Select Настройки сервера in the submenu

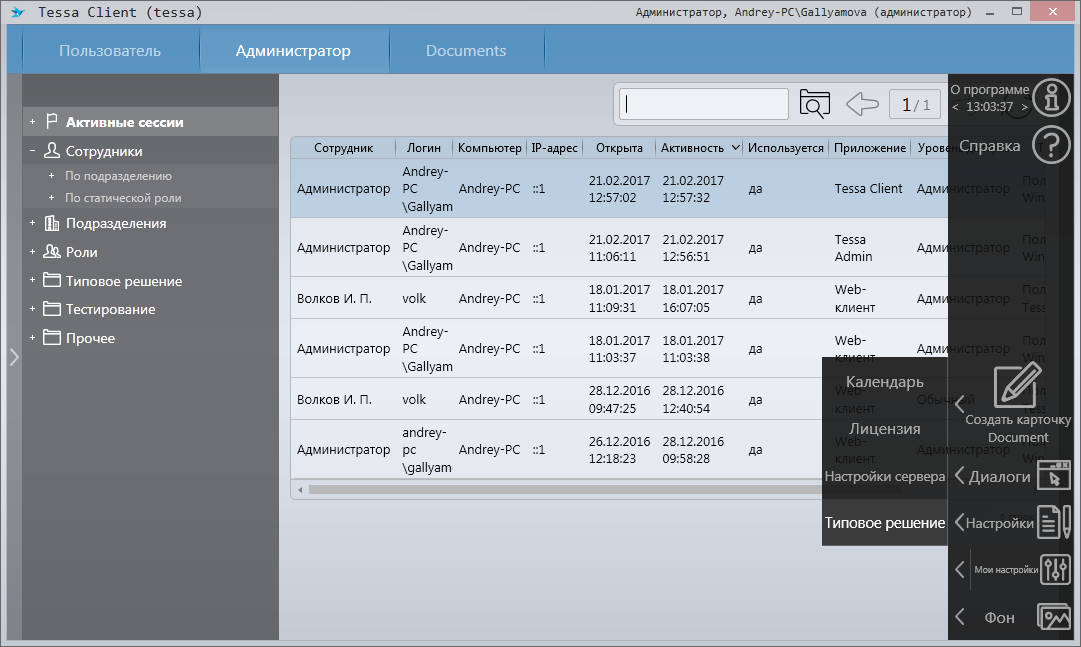884,476
